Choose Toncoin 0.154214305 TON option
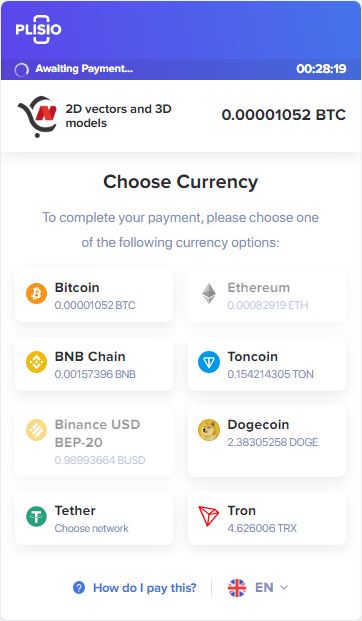This screenshot has width=362, height=621. (267, 364)
